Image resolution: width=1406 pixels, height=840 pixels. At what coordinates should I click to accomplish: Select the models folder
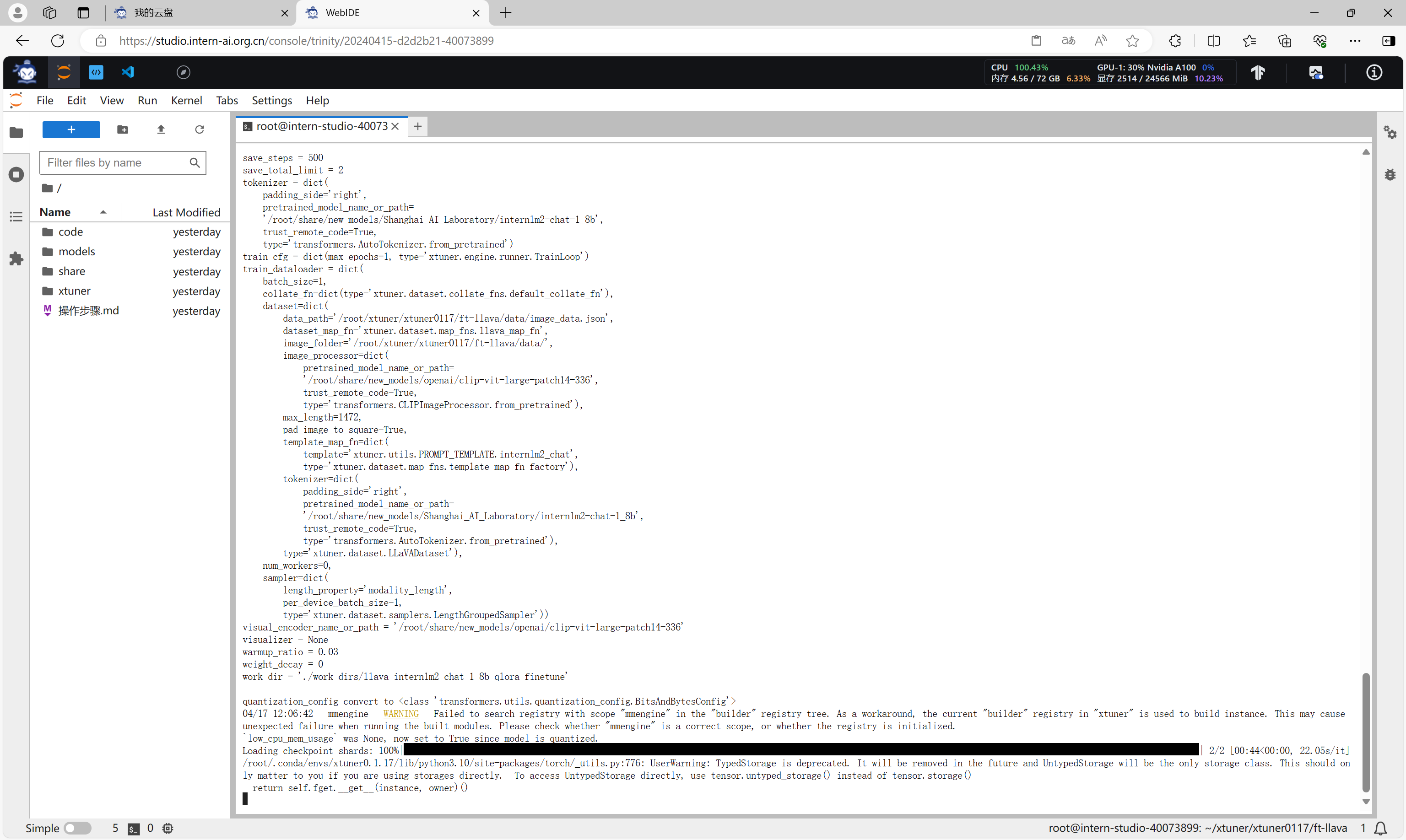coord(130,251)
